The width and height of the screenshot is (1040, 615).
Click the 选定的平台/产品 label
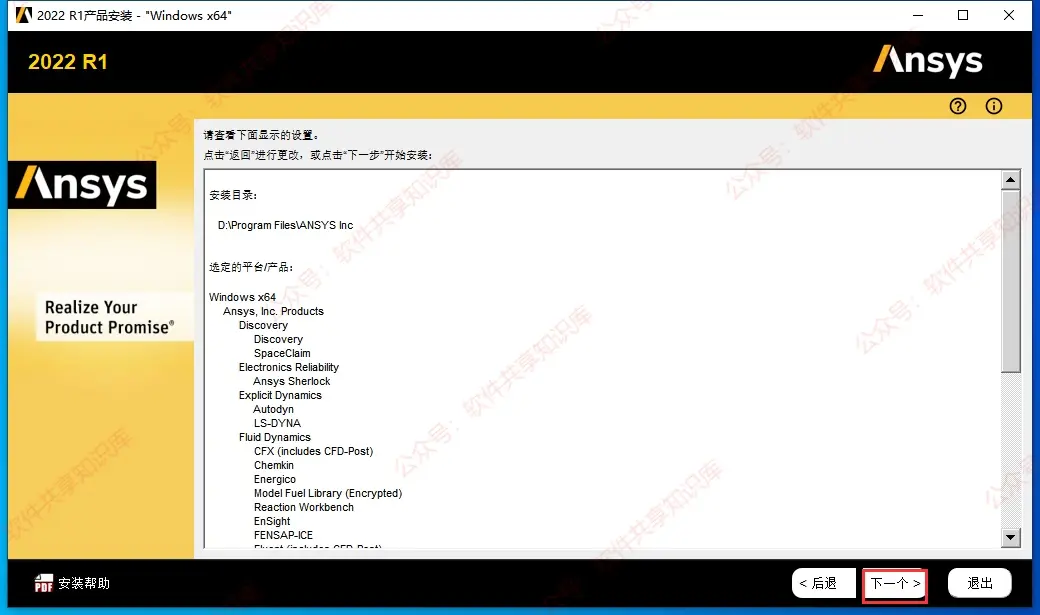(x=251, y=267)
